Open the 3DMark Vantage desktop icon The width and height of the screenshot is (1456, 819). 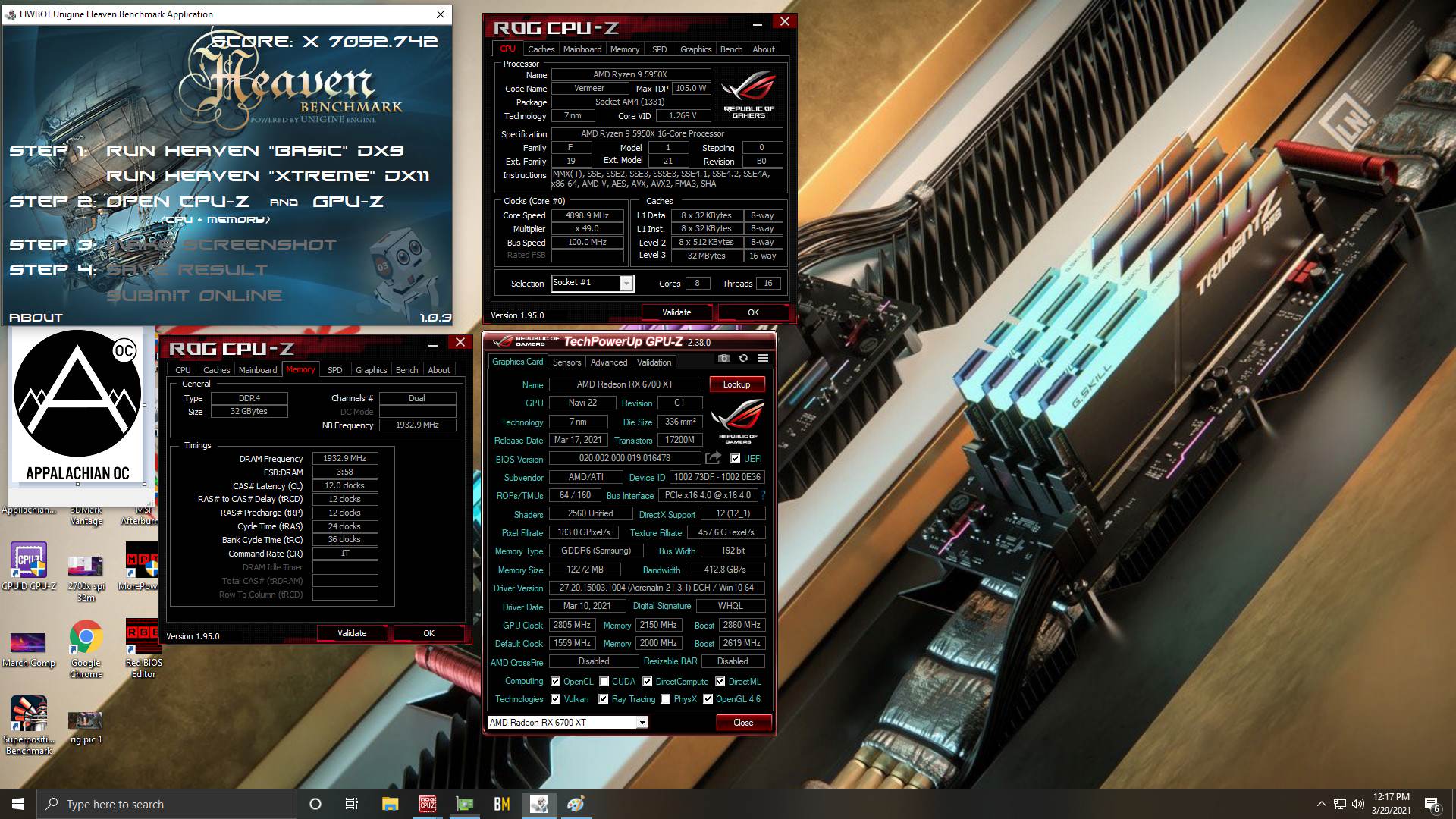[86, 516]
